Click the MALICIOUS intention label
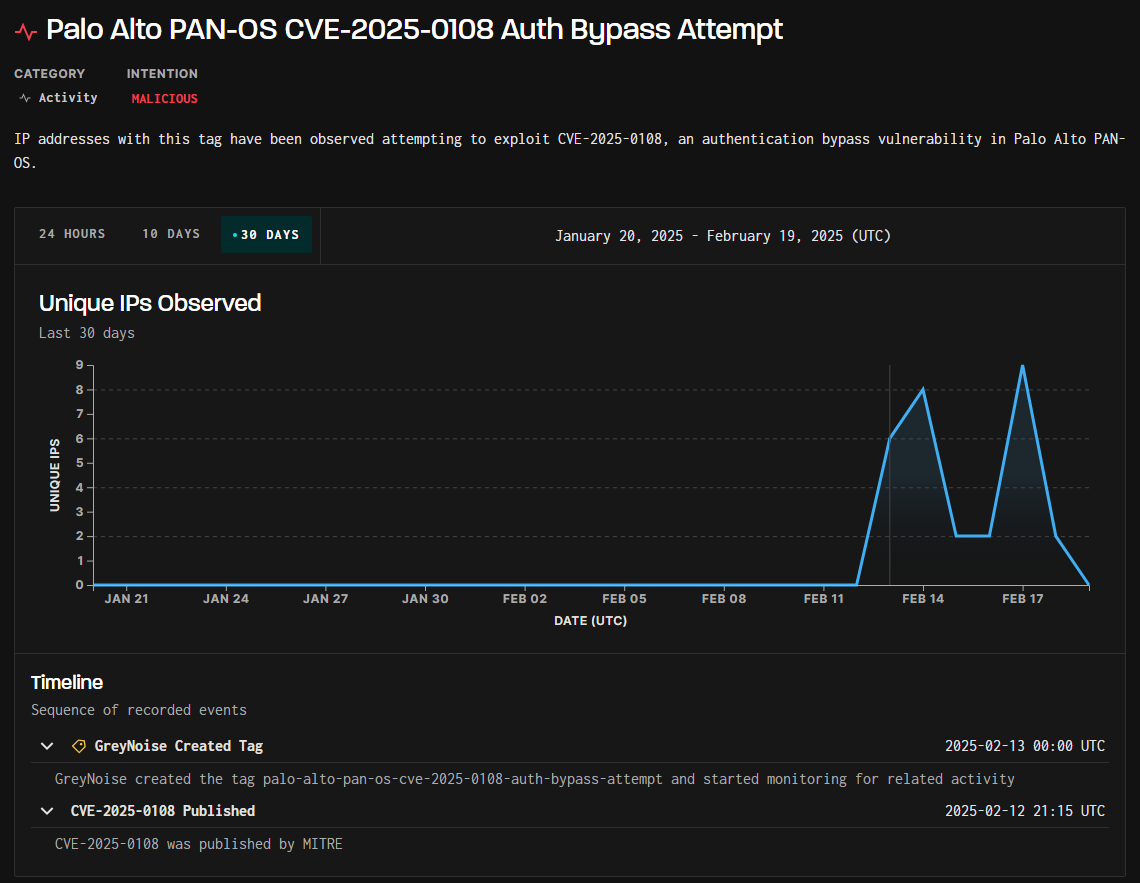1140x883 pixels. (164, 98)
